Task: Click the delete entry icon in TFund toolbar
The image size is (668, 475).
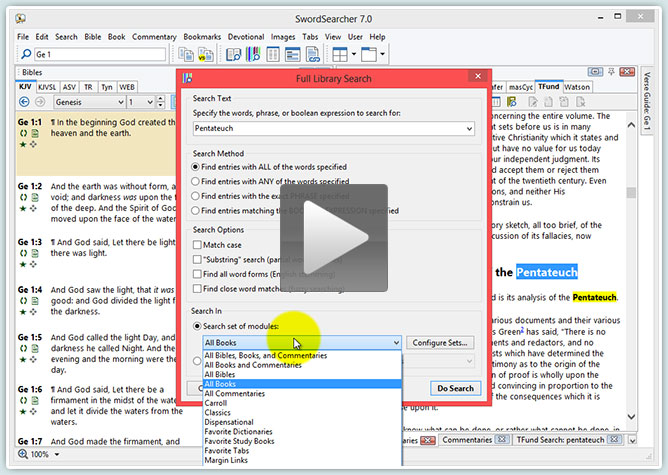Action: tap(581, 102)
